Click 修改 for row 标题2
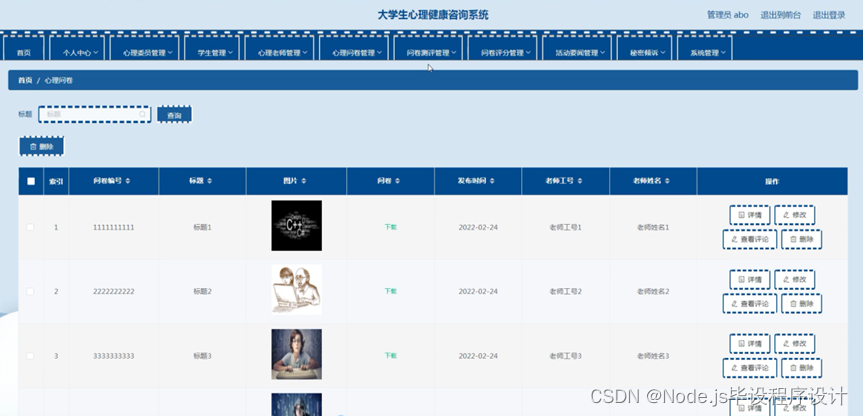Image resolution: width=863 pixels, height=416 pixels. point(794,280)
